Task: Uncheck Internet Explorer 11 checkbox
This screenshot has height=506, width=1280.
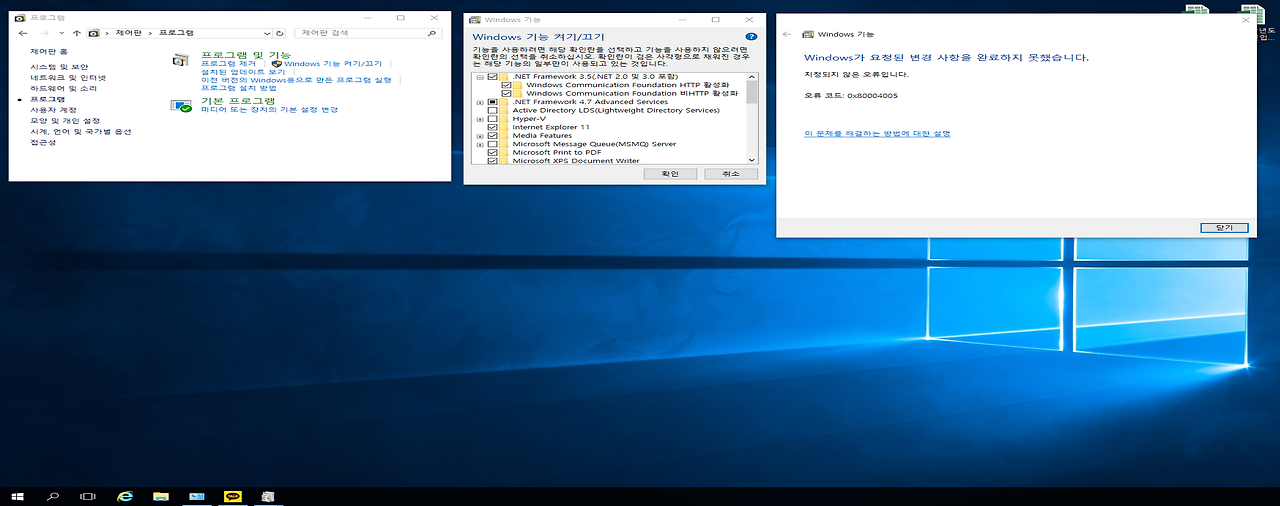Action: (x=492, y=127)
